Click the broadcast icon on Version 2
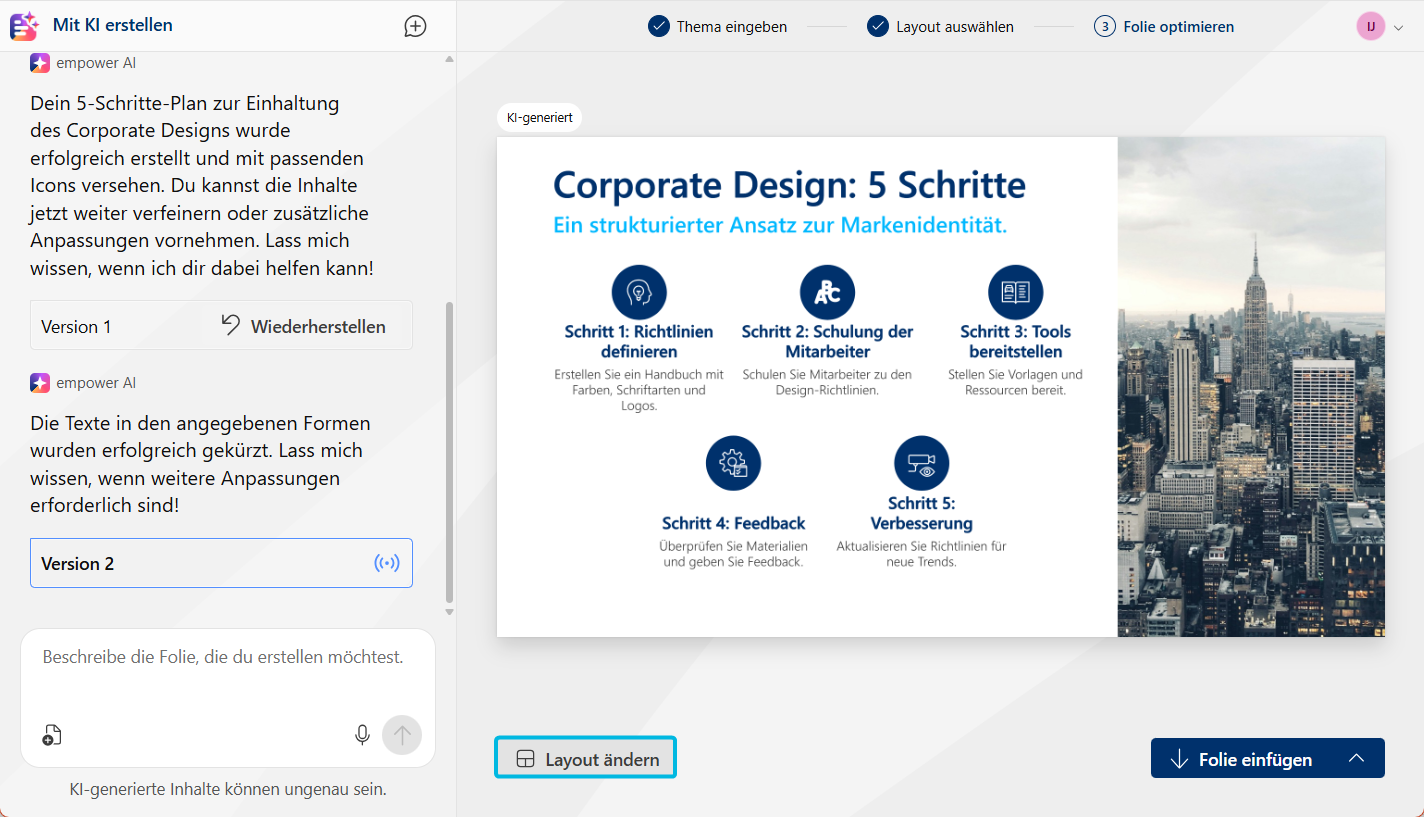Viewport: 1424px width, 817px height. (x=387, y=563)
